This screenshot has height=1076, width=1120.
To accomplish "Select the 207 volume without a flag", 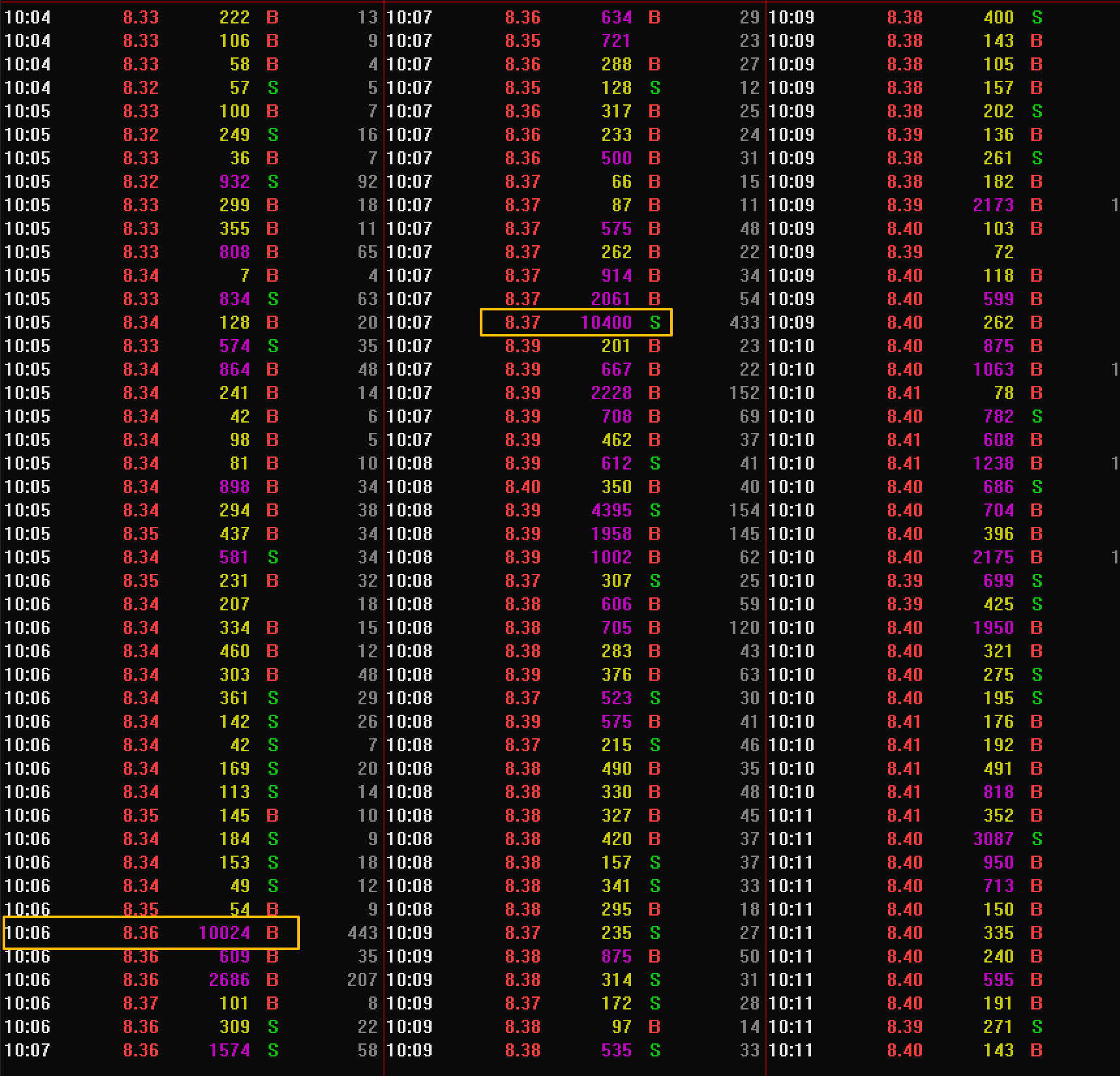I will (x=235, y=604).
